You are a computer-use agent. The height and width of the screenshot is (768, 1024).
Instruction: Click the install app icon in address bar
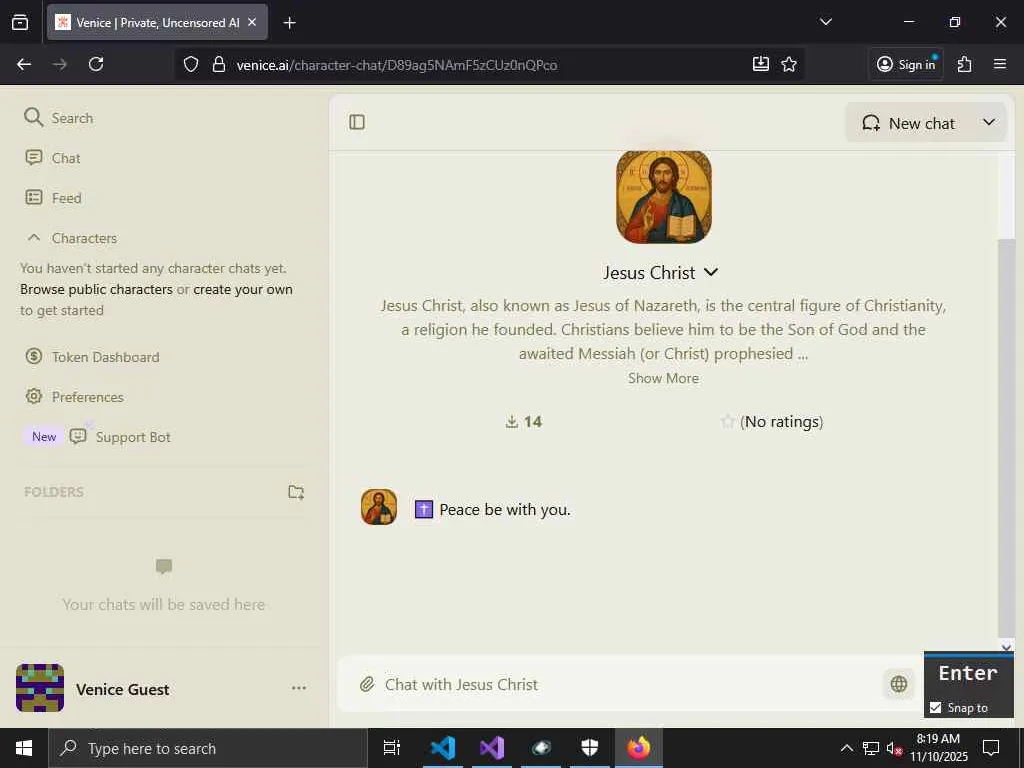tap(760, 64)
